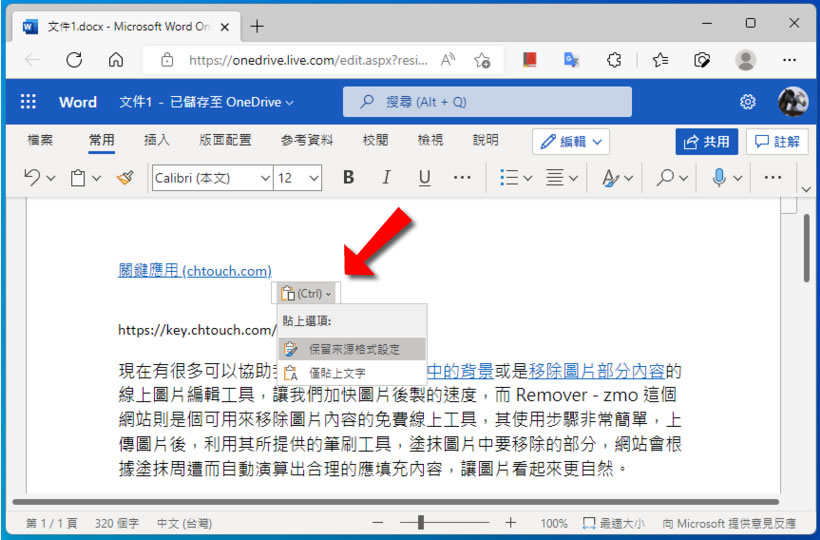Add page to favorites star icon

tap(482, 60)
